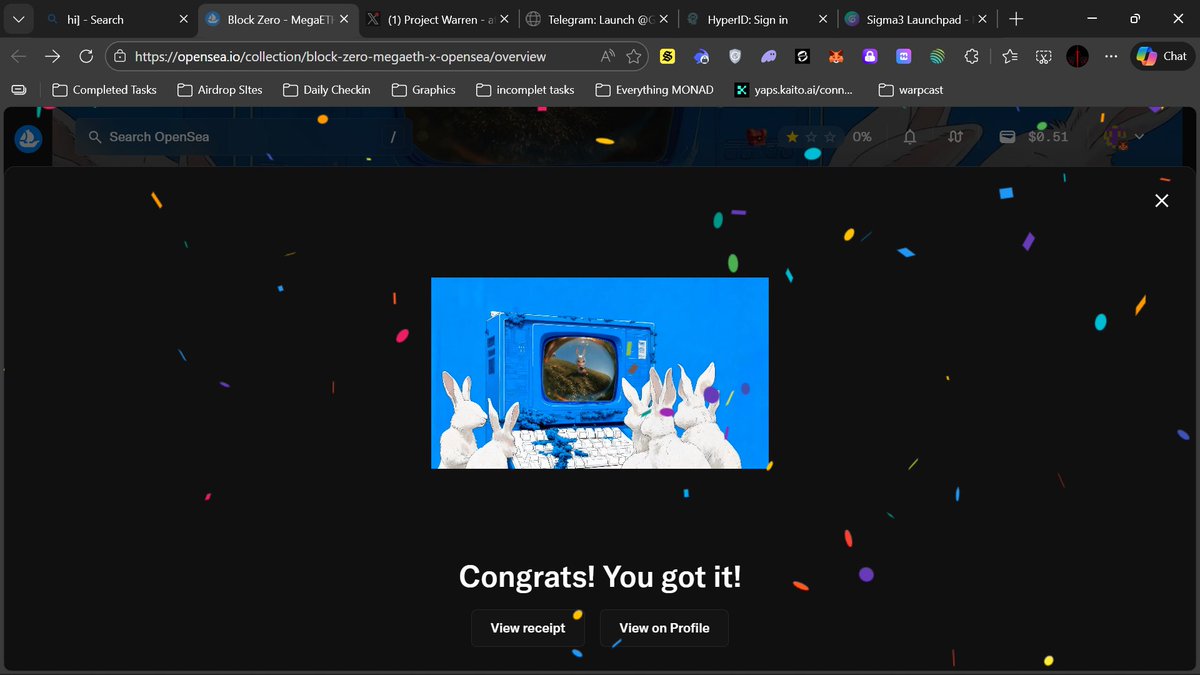Image resolution: width=1200 pixels, height=675 pixels.
Task: Open the Airdrop SItes bookmarks folder
Action: (x=219, y=90)
